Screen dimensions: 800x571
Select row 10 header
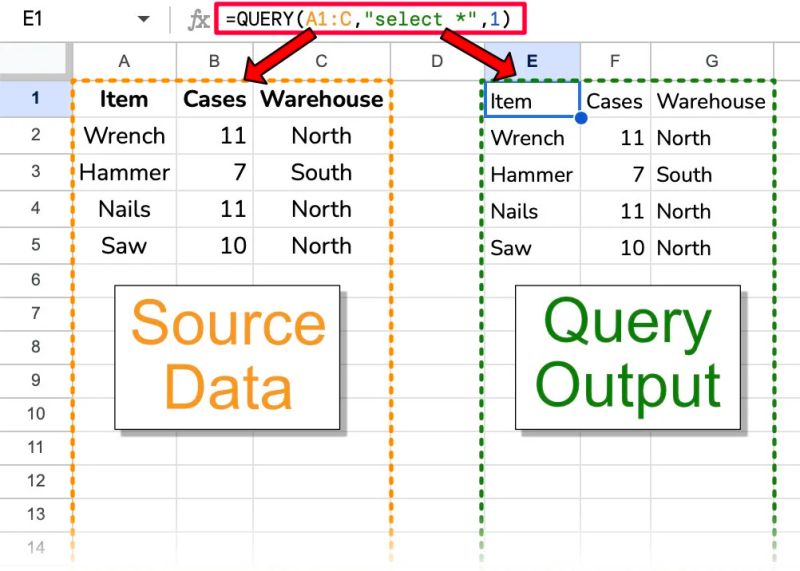tap(35, 414)
